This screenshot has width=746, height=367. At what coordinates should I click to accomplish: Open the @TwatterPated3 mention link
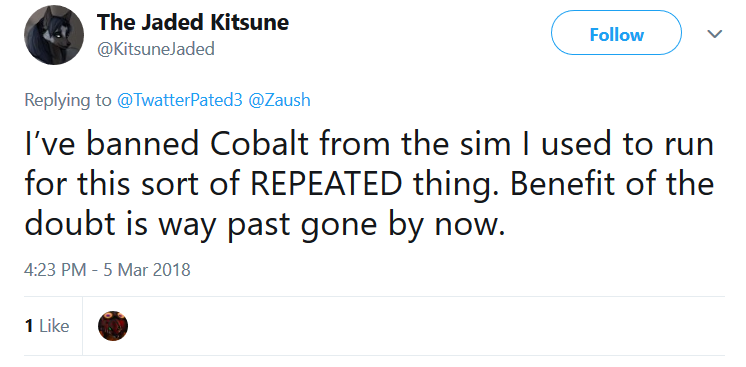pyautogui.click(x=179, y=100)
